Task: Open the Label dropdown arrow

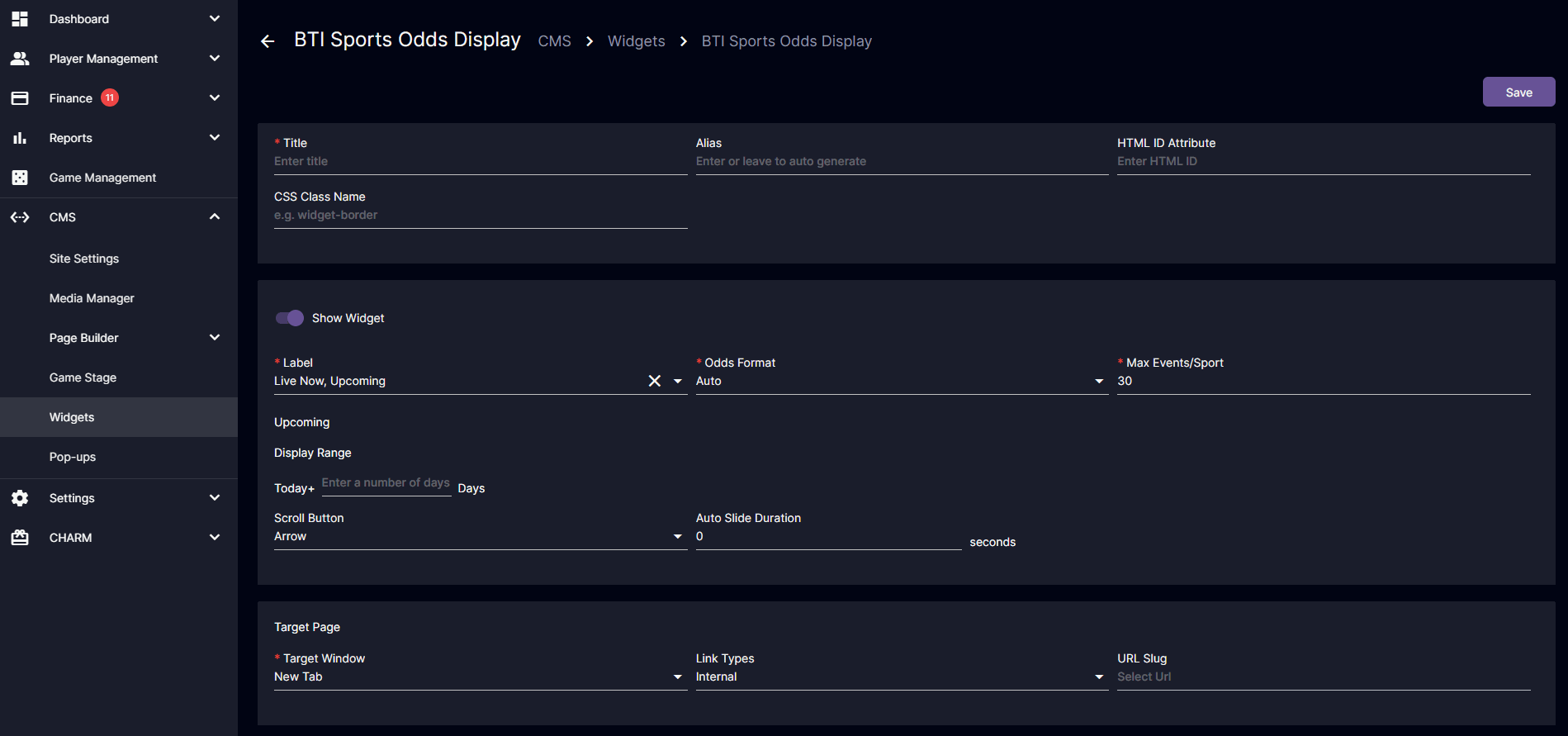Action: click(x=678, y=381)
